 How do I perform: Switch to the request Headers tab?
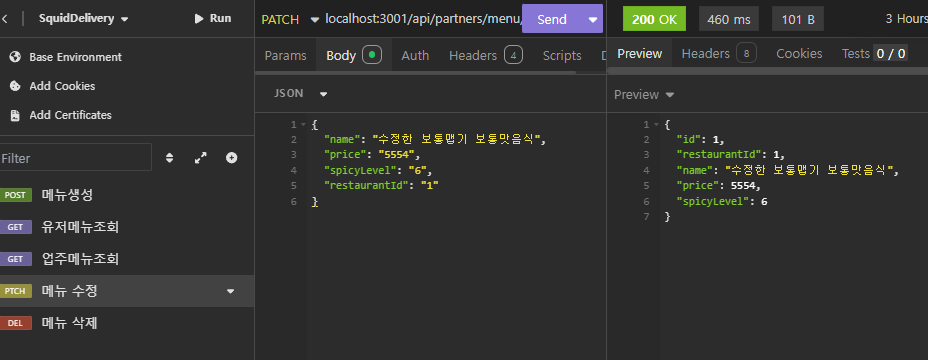point(485,56)
